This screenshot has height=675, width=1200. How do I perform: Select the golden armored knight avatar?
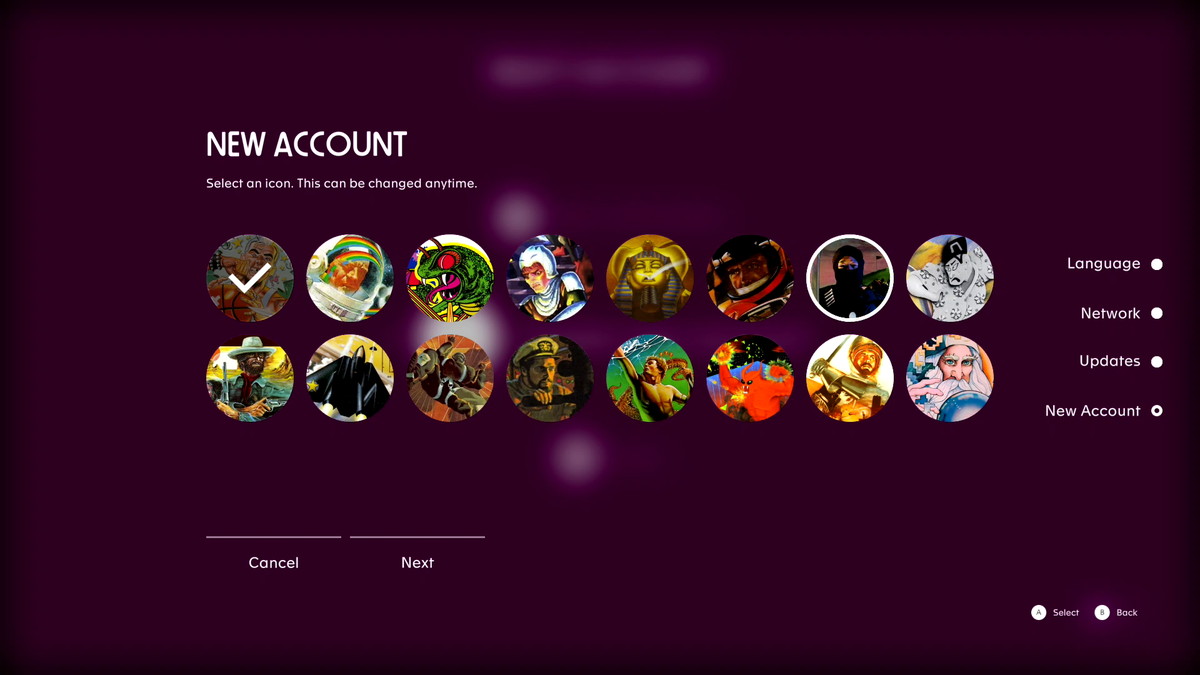click(x=850, y=378)
